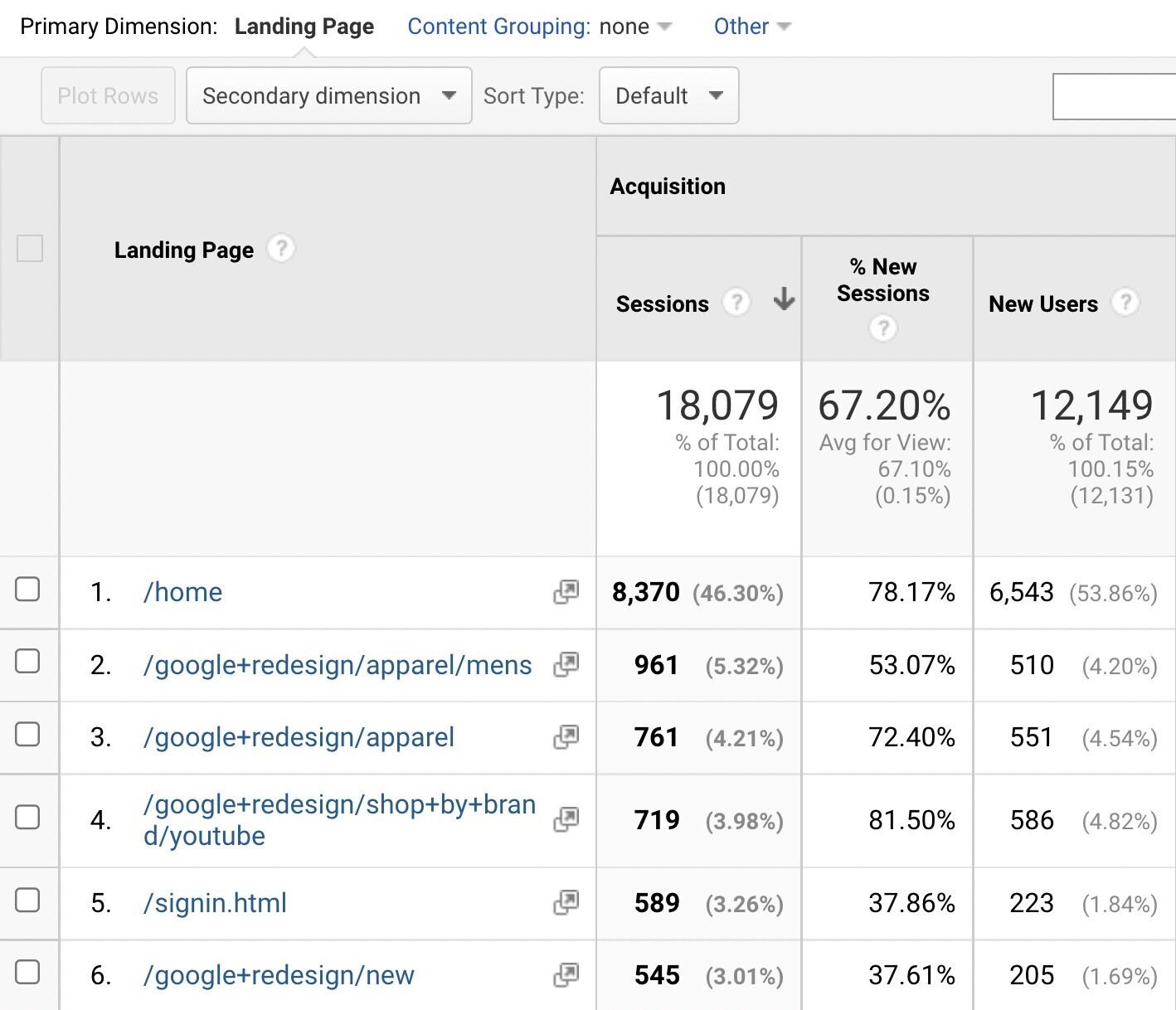This screenshot has width=1176, height=1010.
Task: Open the Secondary dimension dropdown
Action: (x=329, y=95)
